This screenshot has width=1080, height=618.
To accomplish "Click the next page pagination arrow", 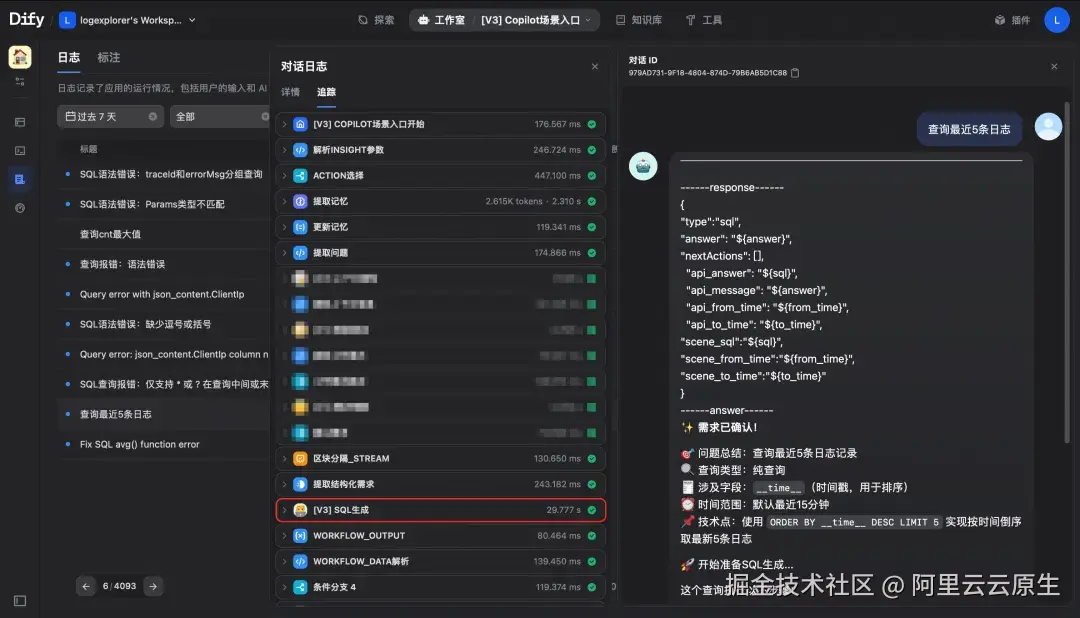I will [x=155, y=587].
